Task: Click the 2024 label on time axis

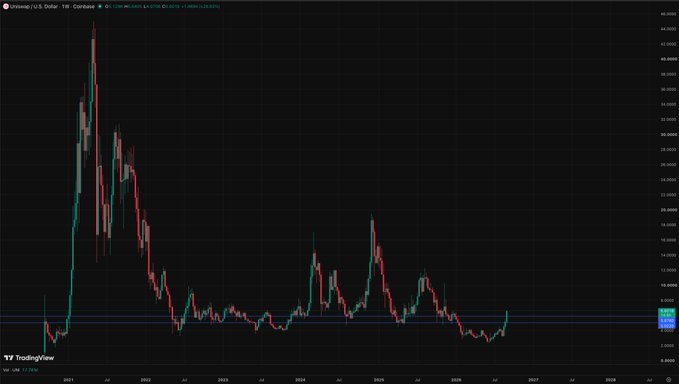Action: [300, 380]
